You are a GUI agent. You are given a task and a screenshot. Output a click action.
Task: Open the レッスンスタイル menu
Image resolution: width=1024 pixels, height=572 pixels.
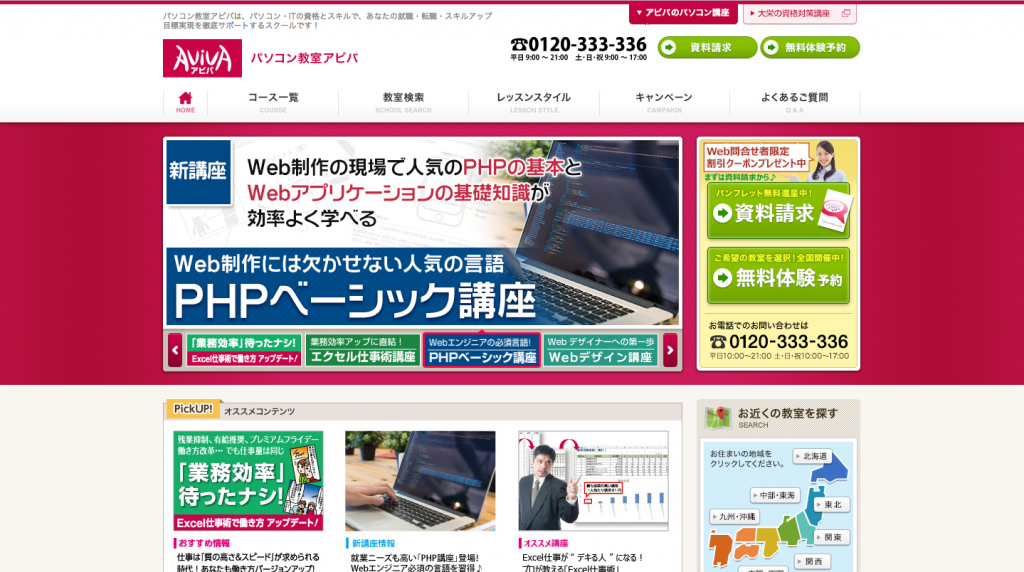pos(534,102)
